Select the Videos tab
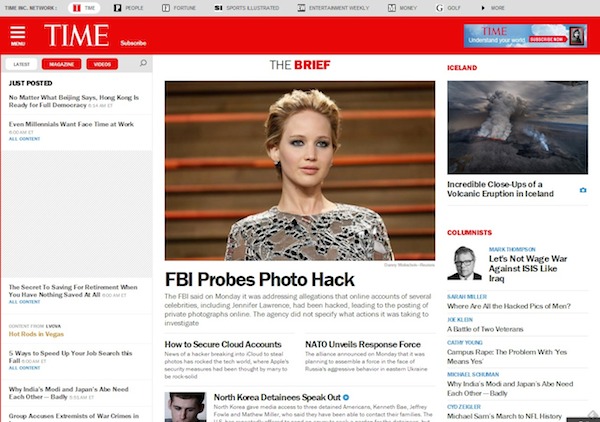This screenshot has width=600, height=422. pyautogui.click(x=102, y=64)
